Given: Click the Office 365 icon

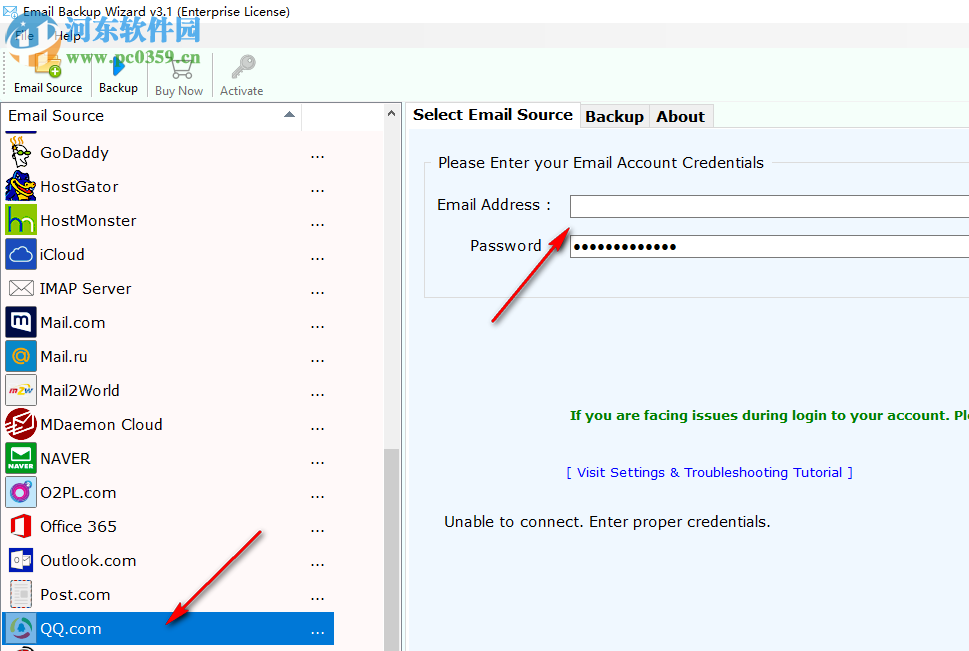Looking at the screenshot, I should tap(20, 526).
